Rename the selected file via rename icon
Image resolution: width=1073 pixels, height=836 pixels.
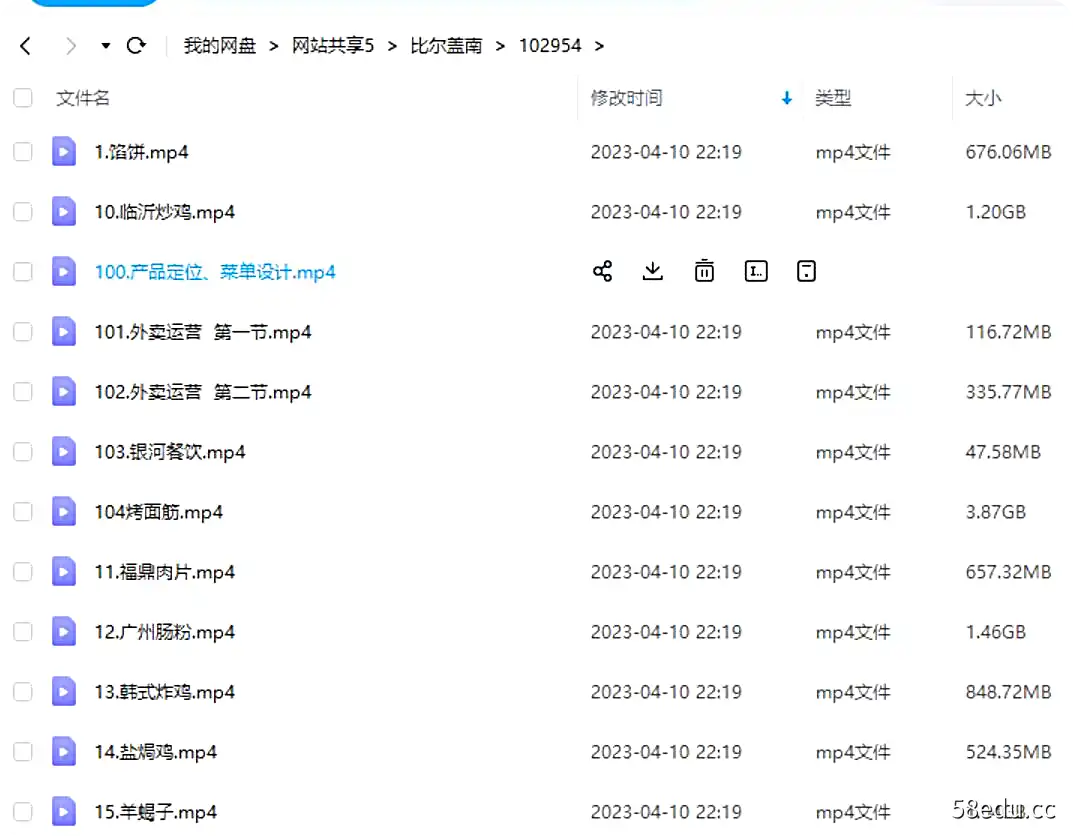pyautogui.click(x=756, y=270)
